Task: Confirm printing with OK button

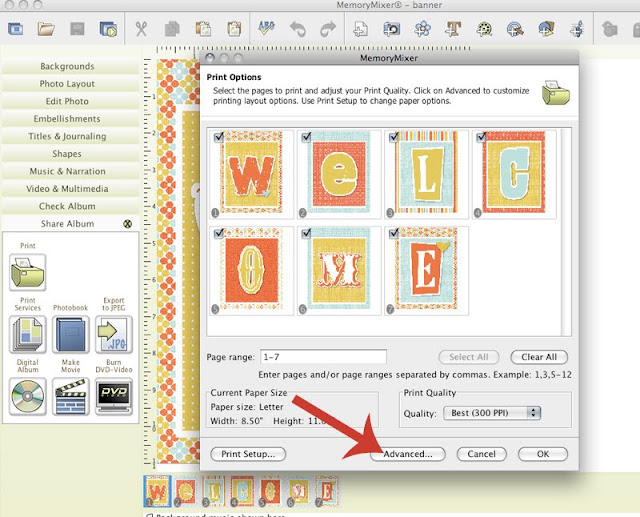Action: coord(543,454)
